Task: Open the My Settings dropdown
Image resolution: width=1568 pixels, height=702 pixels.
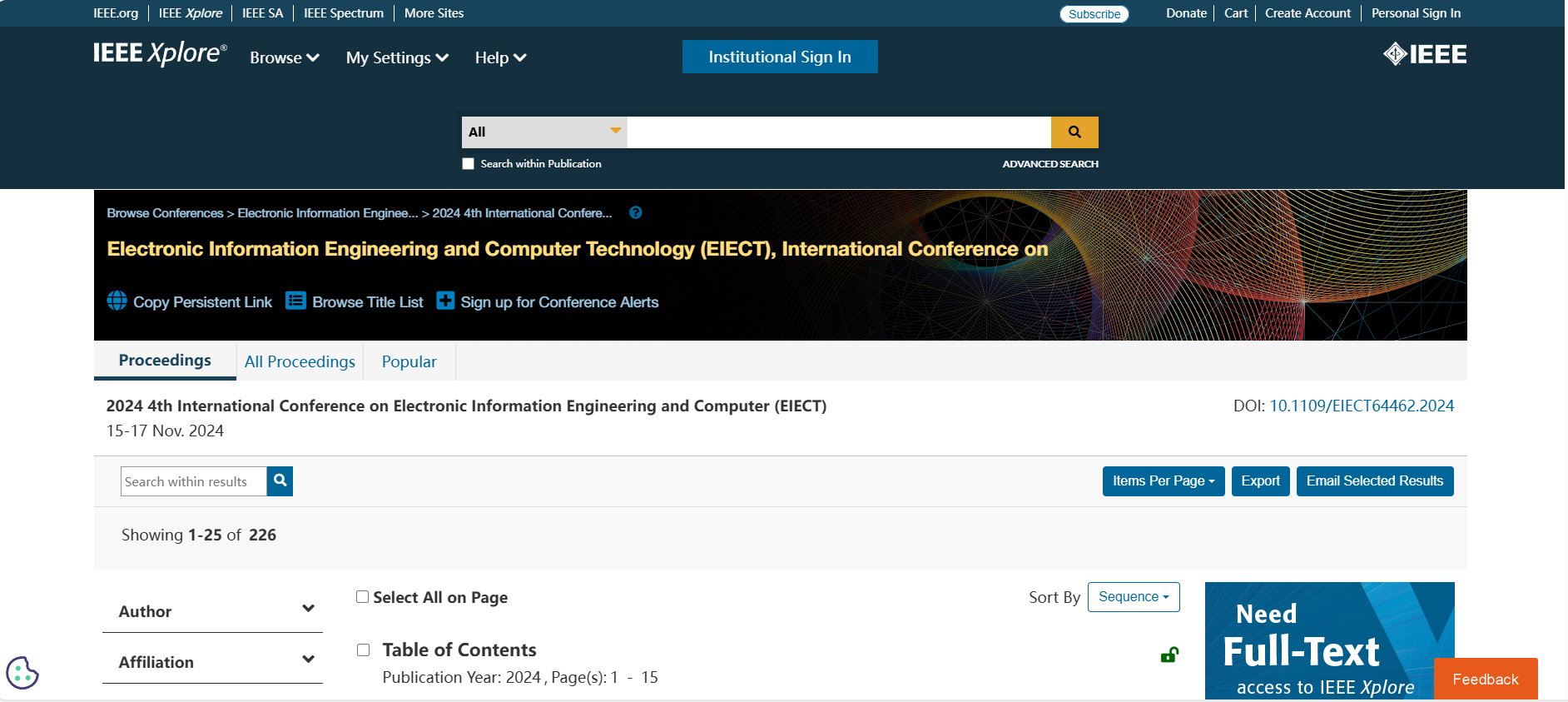Action: click(397, 57)
